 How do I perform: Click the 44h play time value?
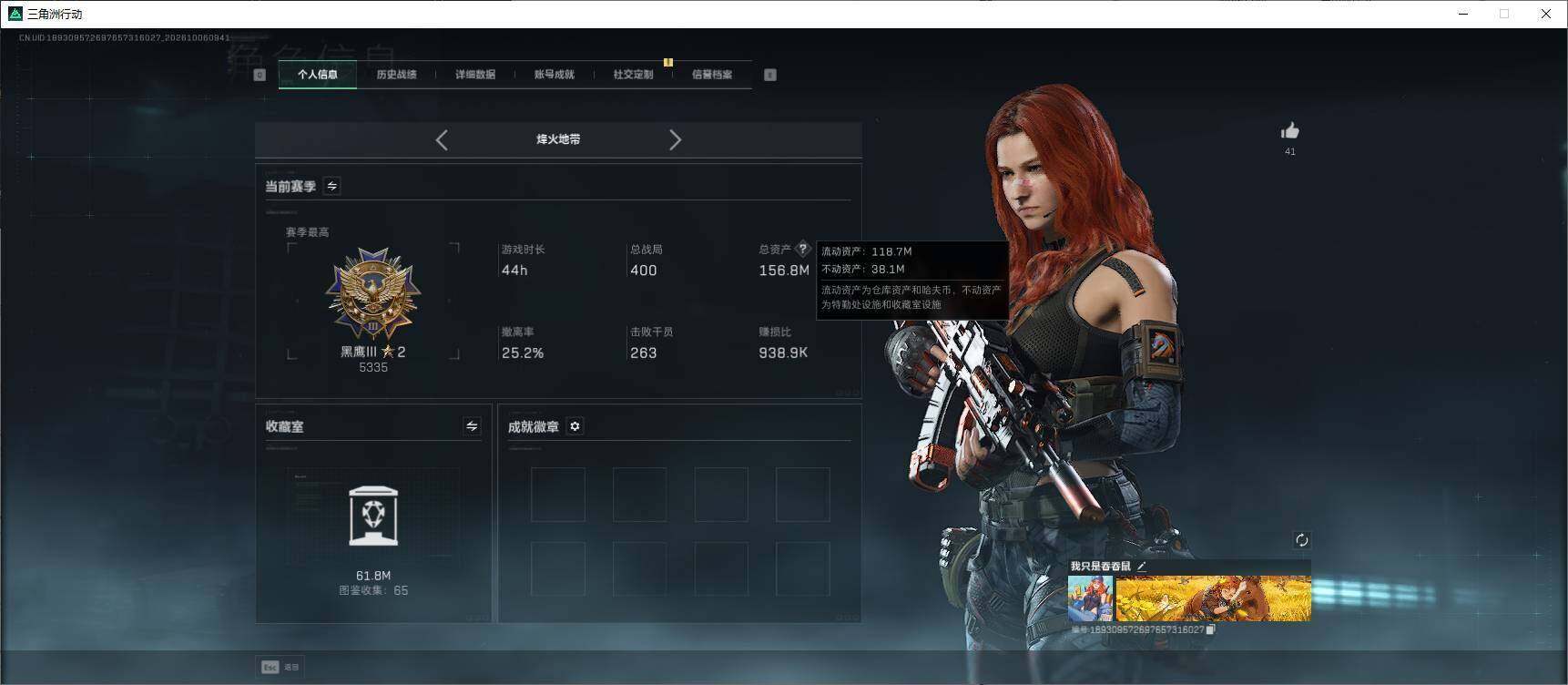click(514, 271)
